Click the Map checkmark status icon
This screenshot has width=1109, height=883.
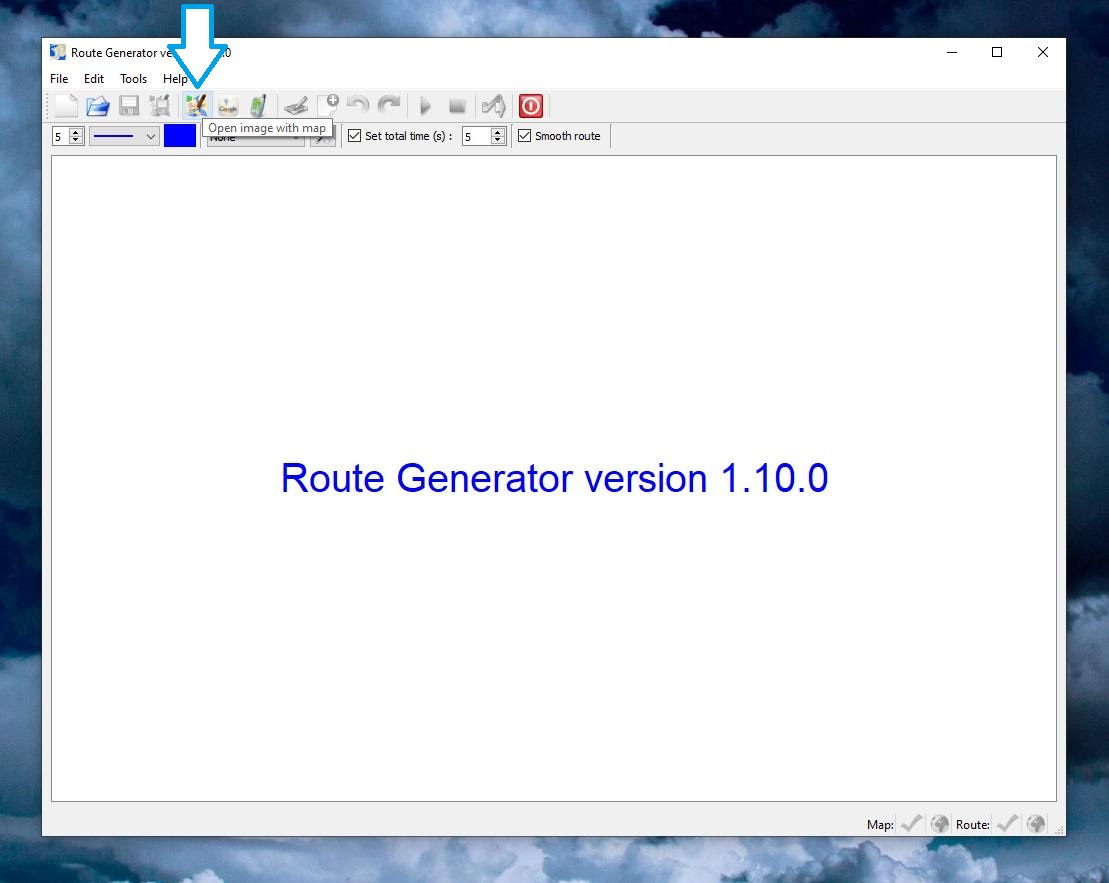click(911, 824)
